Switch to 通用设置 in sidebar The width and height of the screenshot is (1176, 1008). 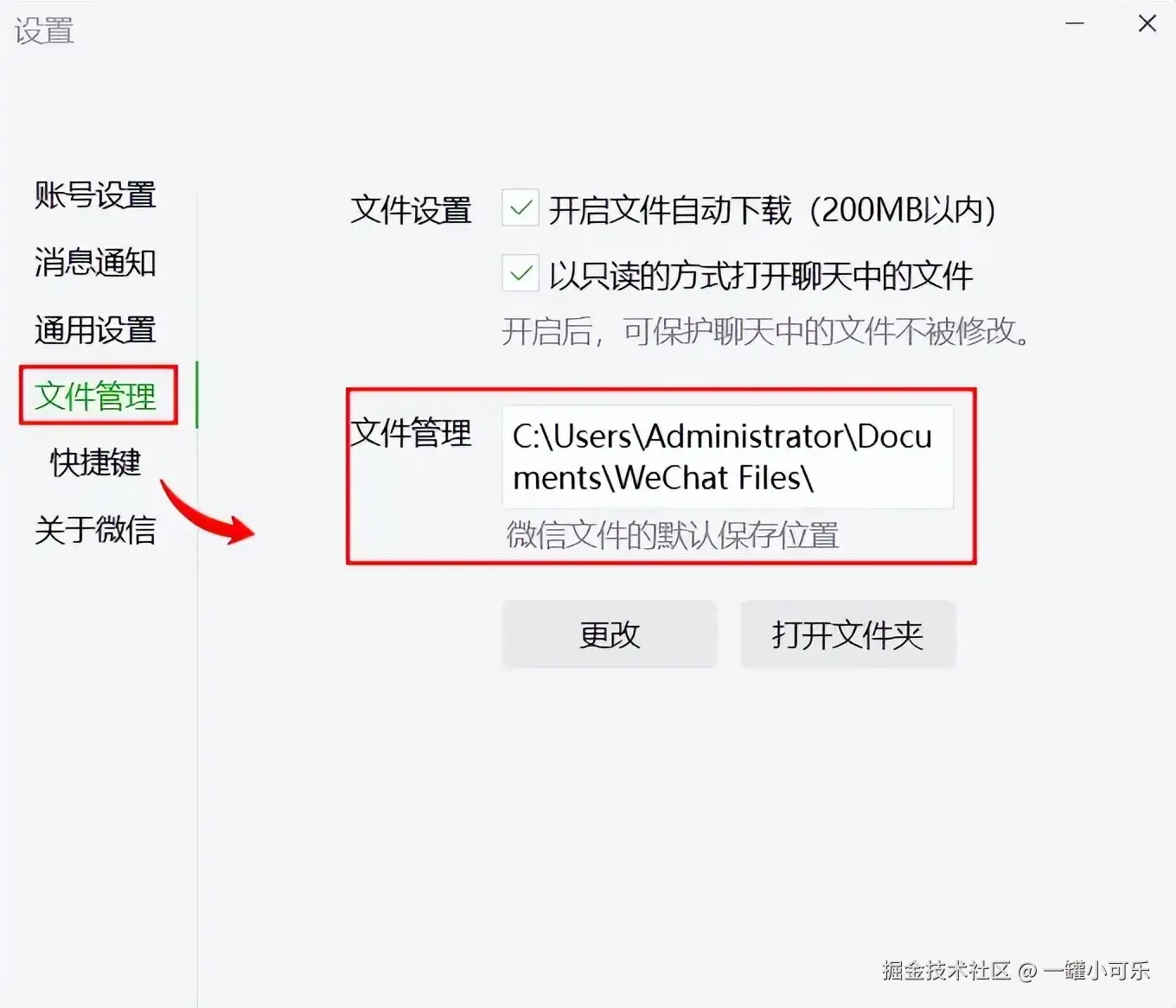[95, 329]
